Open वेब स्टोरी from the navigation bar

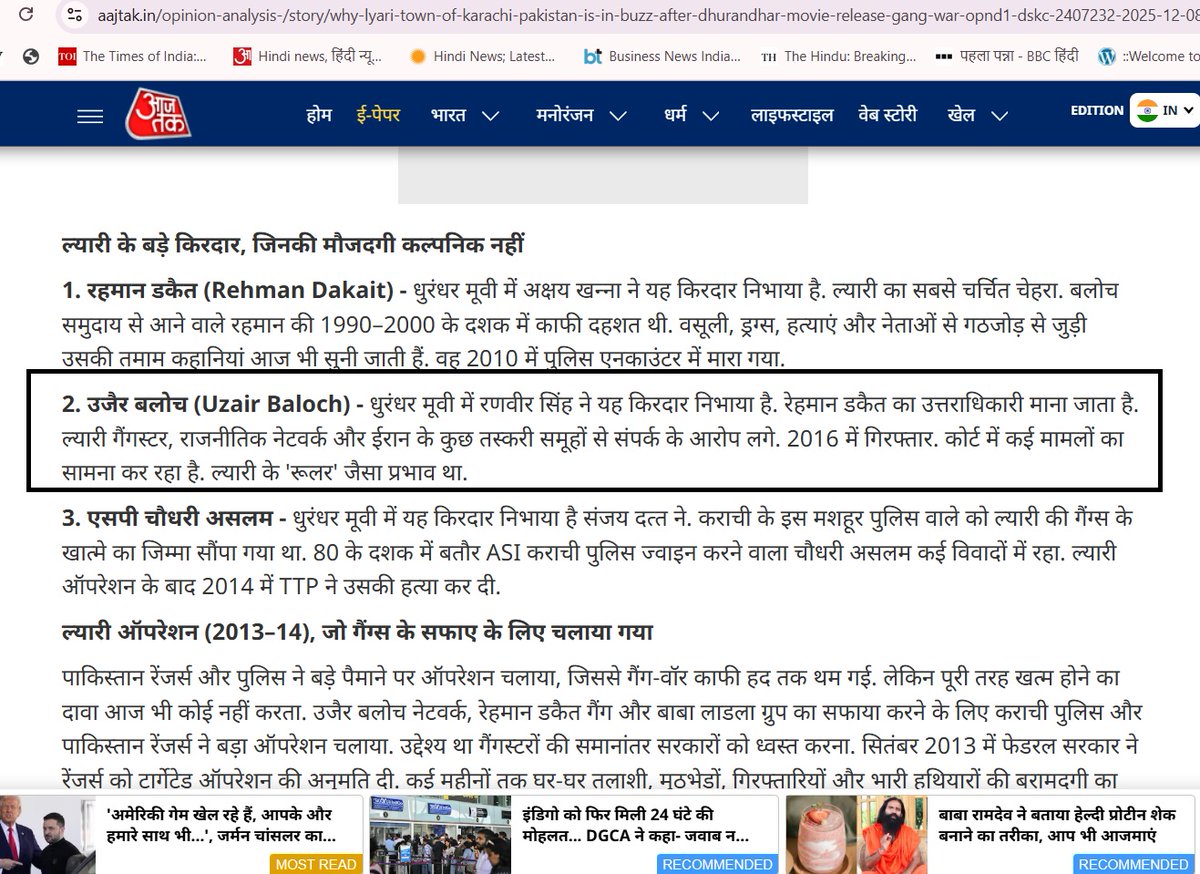pos(887,115)
